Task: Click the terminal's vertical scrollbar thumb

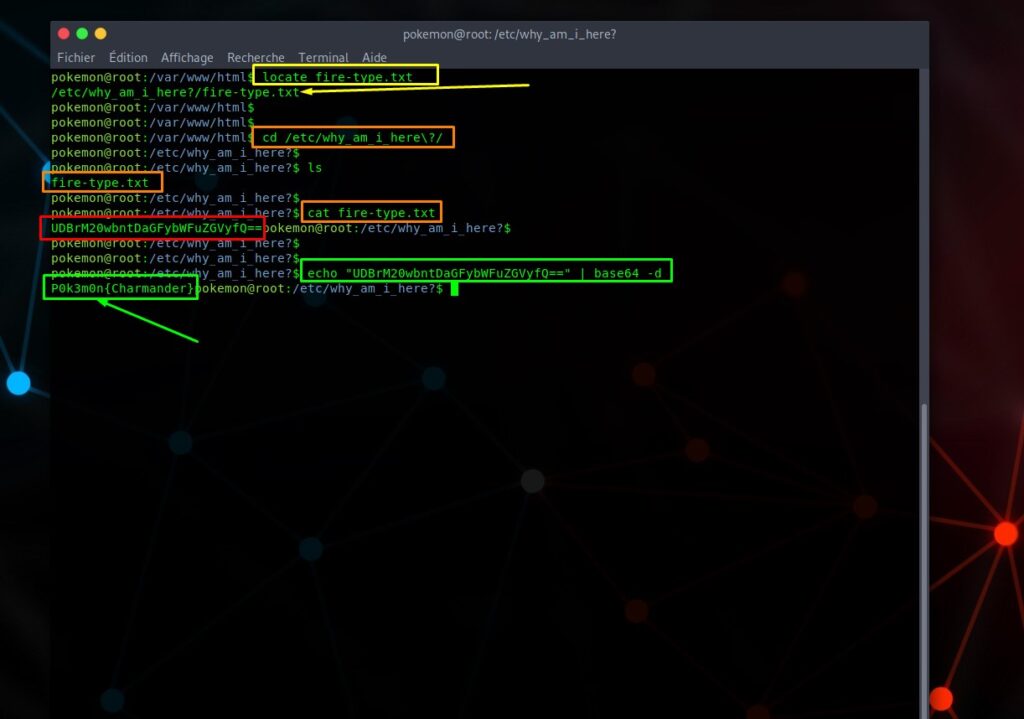Action: [x=923, y=560]
